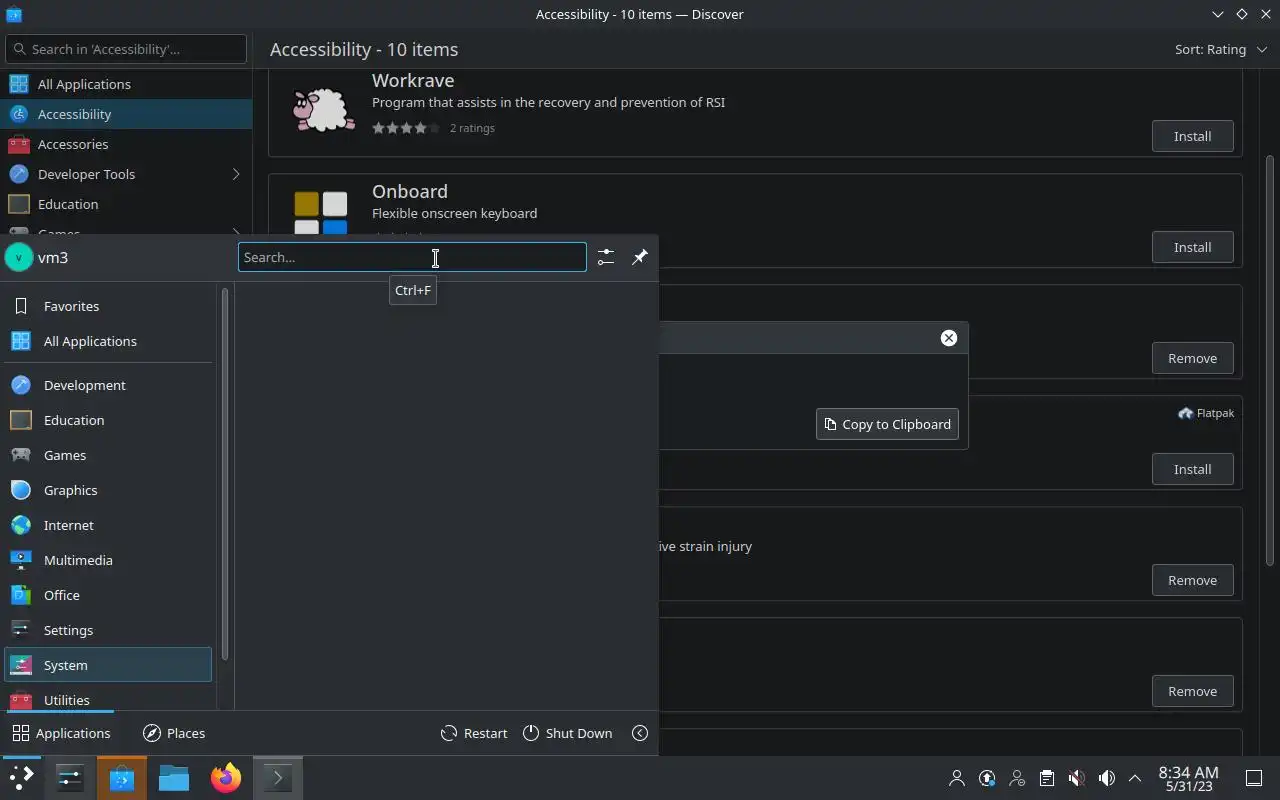
Task: Click Install on the Flatpak card
Action: pyautogui.click(x=1192, y=469)
